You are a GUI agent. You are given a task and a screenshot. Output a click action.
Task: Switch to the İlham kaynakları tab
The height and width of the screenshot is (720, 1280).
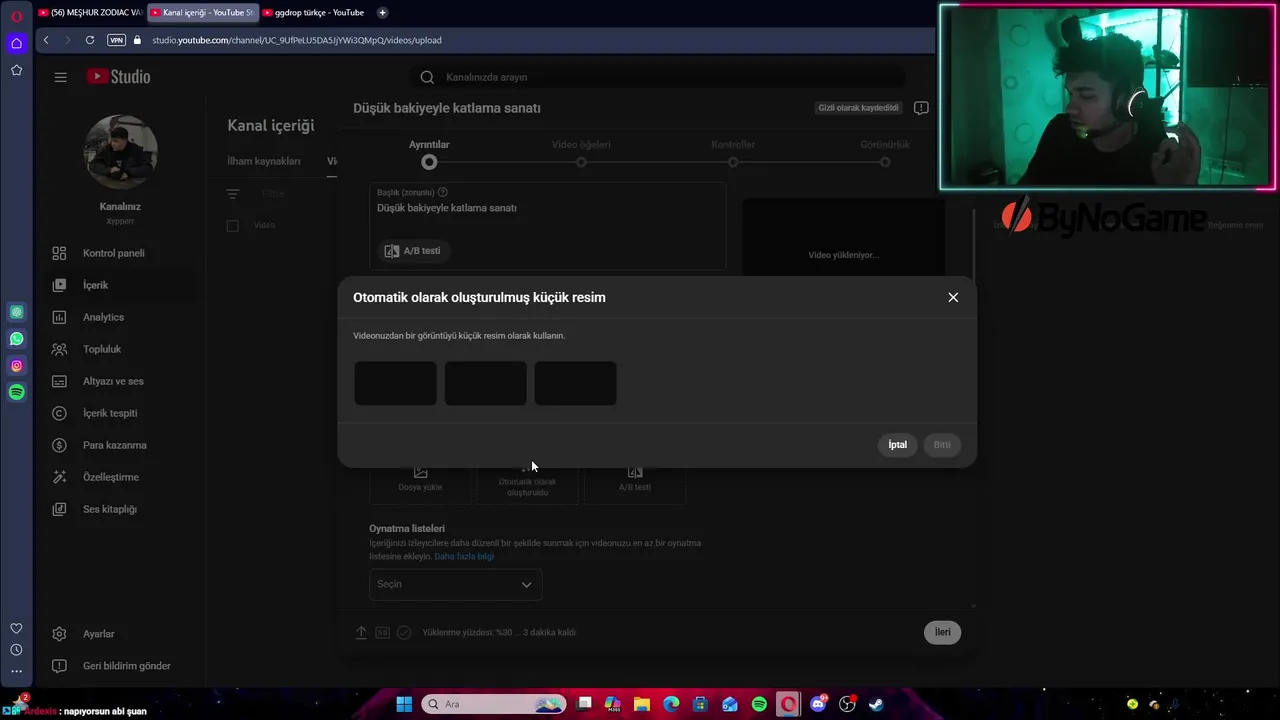[x=264, y=161]
